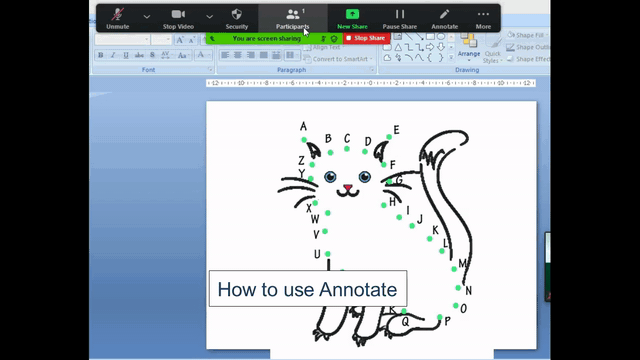Viewport: 640px width, 360px height.
Task: Open Align Text dropdown
Action: (x=326, y=47)
